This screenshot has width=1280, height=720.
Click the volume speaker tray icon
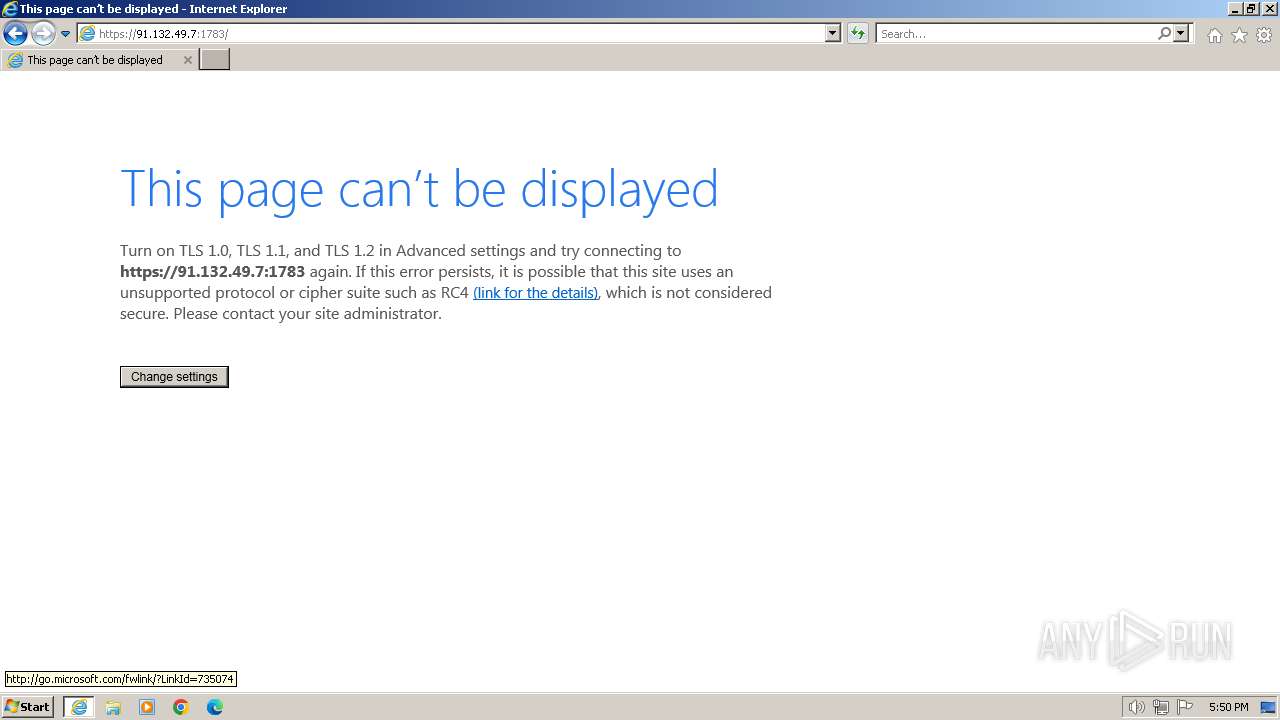pos(1136,707)
